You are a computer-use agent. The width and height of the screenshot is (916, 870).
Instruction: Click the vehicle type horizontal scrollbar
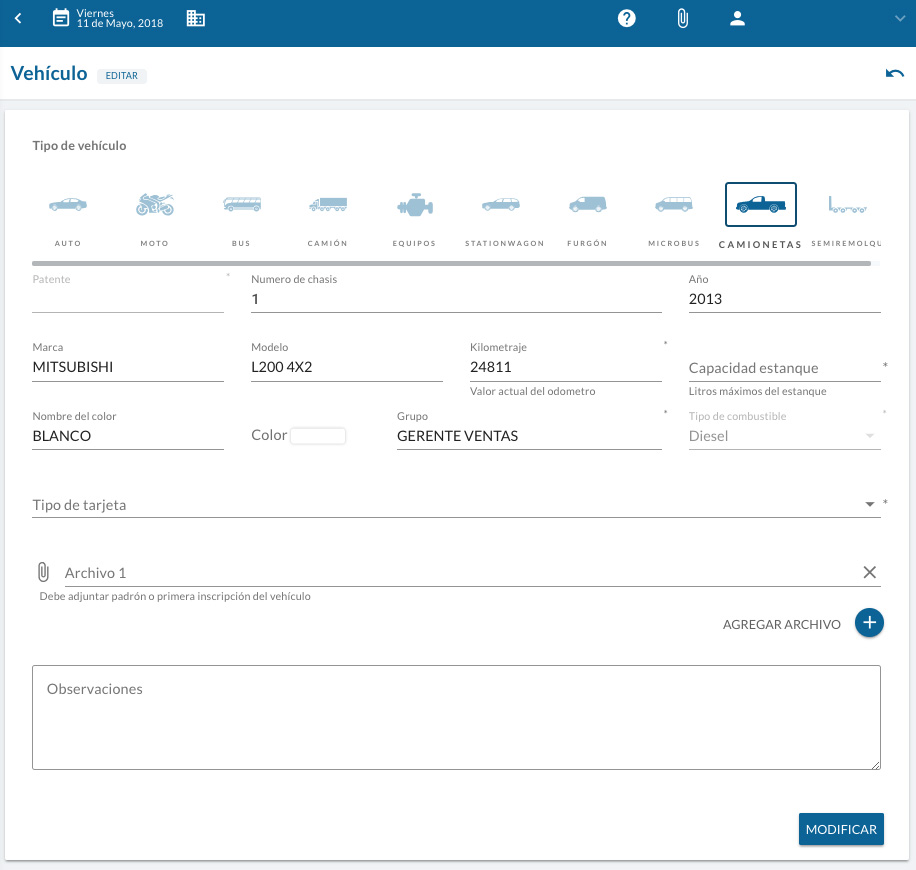(451, 264)
